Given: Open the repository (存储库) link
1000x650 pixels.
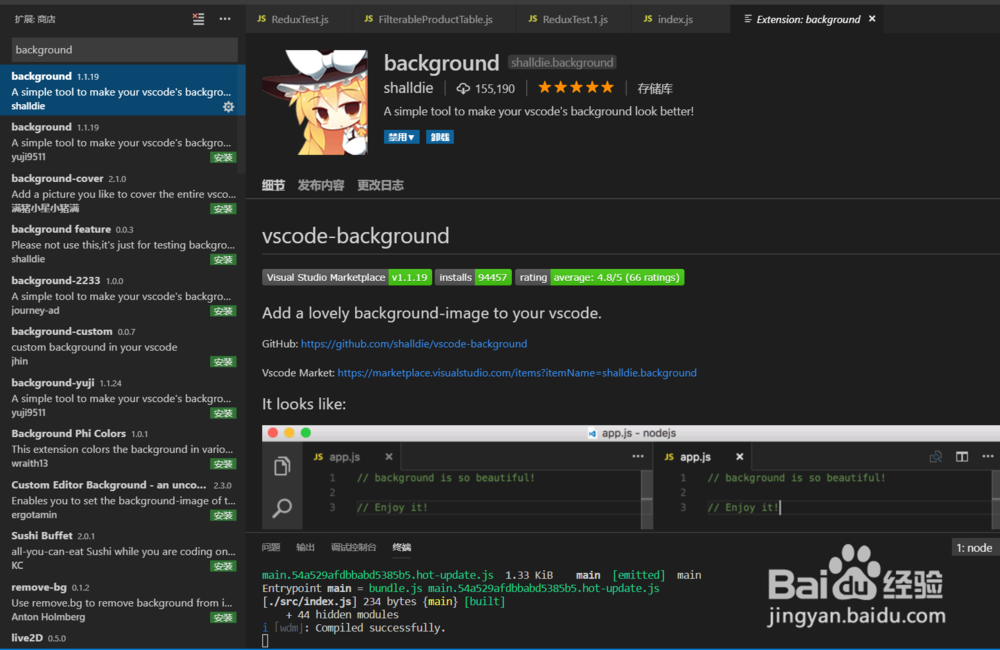Looking at the screenshot, I should point(655,89).
